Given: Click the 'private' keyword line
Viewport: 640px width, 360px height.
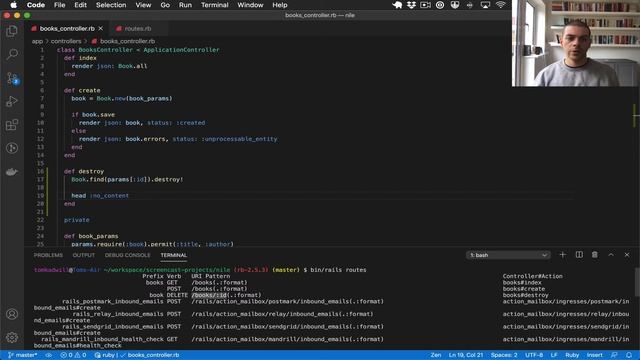Looking at the screenshot, I should click(76, 220).
